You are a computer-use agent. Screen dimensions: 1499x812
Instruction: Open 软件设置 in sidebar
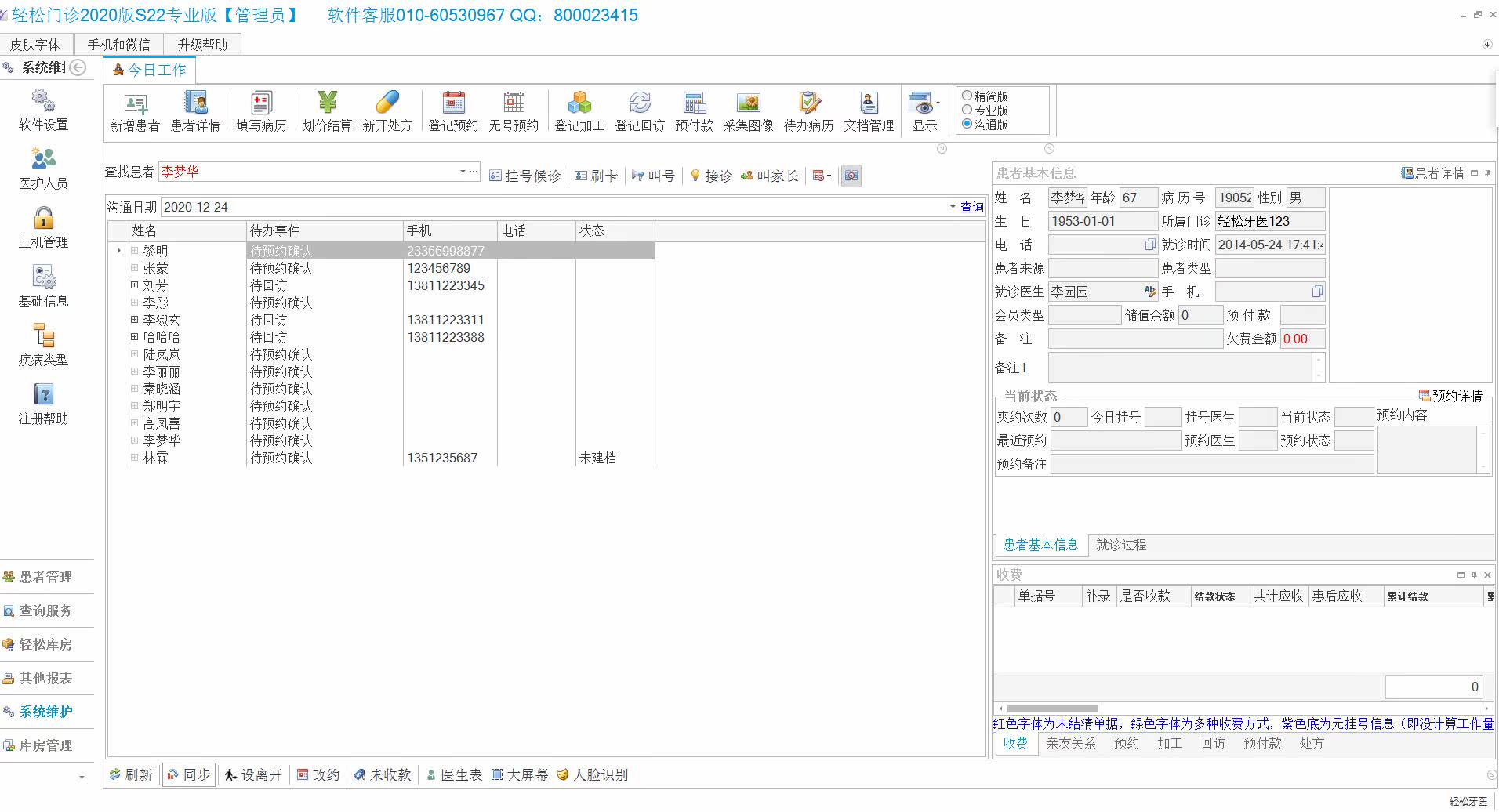pyautogui.click(x=43, y=110)
